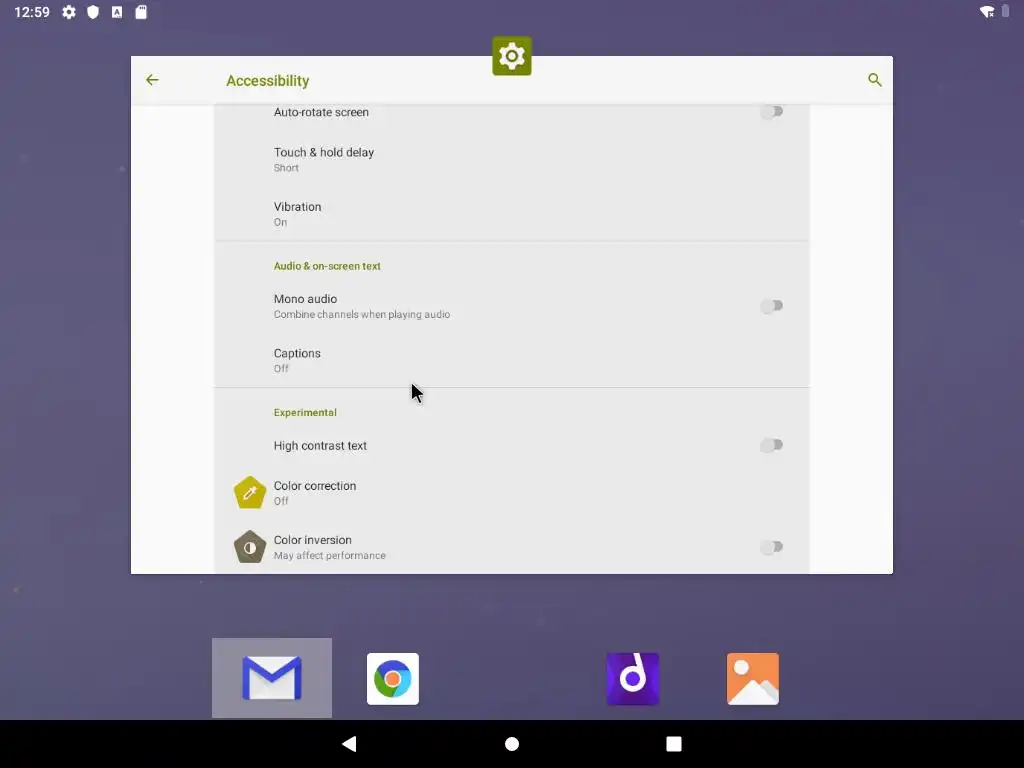Click 'Combine channels when playing audio' description
Image resolution: width=1024 pixels, height=768 pixels.
tap(362, 314)
